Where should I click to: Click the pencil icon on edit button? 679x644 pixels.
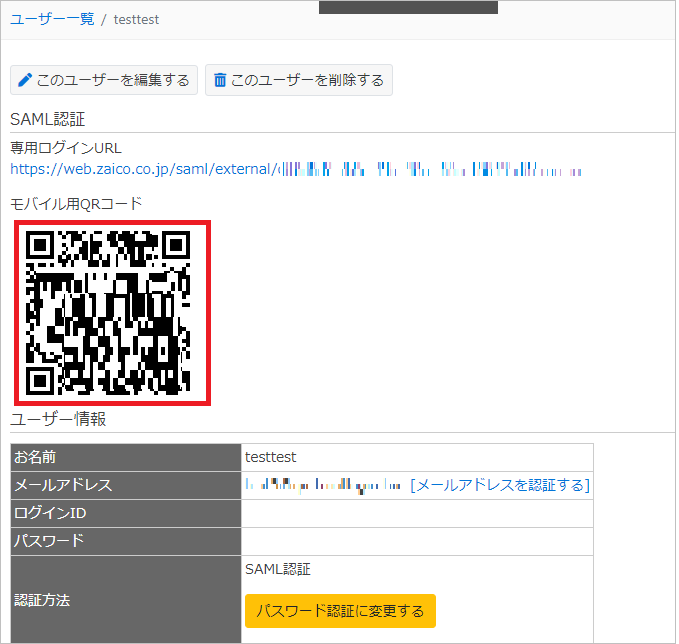(25, 80)
